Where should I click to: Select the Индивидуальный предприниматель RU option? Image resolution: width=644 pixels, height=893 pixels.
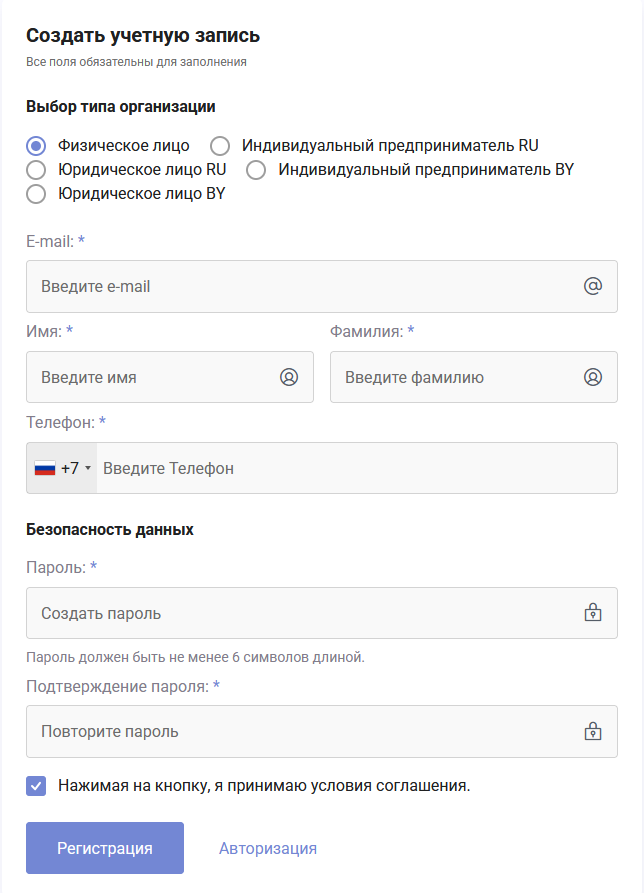click(219, 146)
